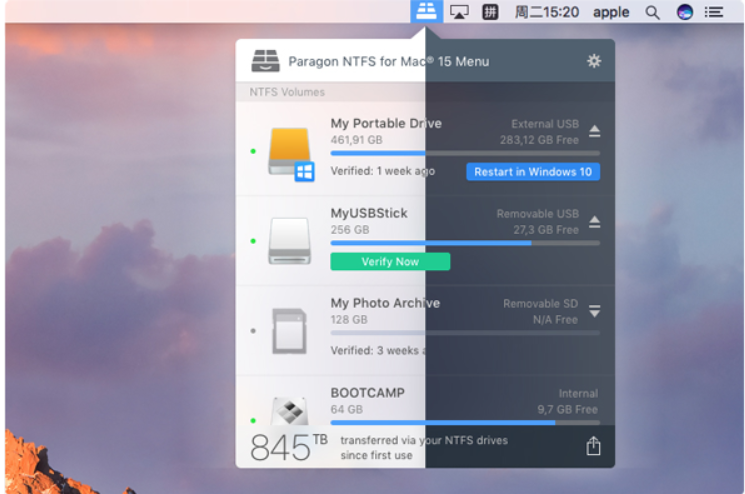The width and height of the screenshot is (745, 494).
Task: Click the 27,3 GB Free text
Action: point(546,230)
